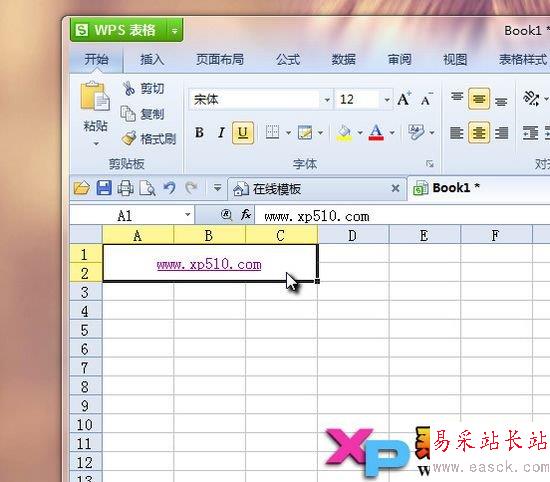The height and width of the screenshot is (482, 550).
Task: Toggle Italic formatting
Action: click(x=221, y=133)
